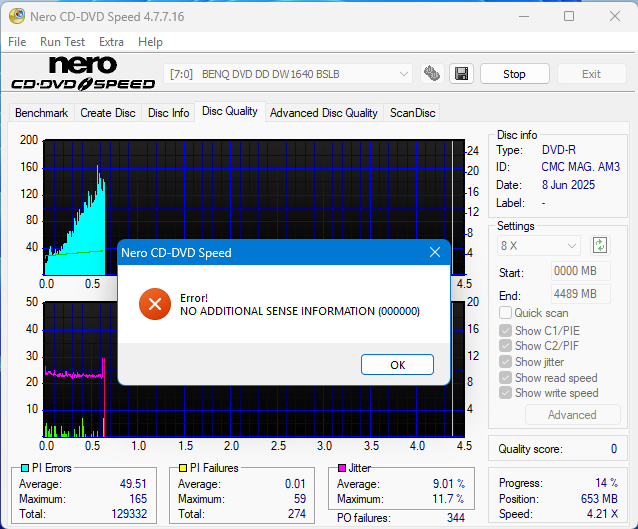The image size is (638, 529).
Task: Click the yellow PI Failures legend square
Action: point(184,468)
